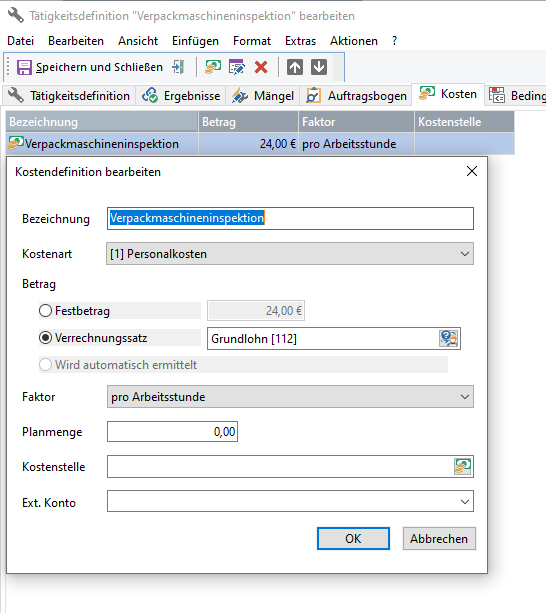Expand the Faktor pro Arbeitsstunde dropdown
Image resolution: width=546 pixels, height=613 pixels.
(290, 397)
